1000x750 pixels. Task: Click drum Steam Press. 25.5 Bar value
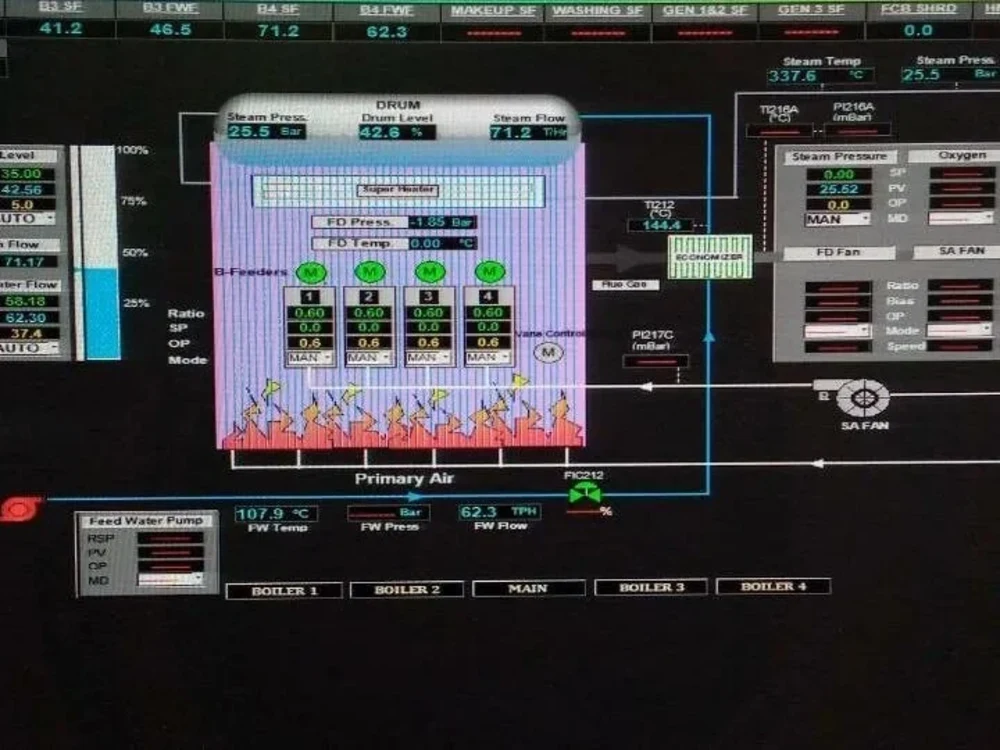click(267, 131)
